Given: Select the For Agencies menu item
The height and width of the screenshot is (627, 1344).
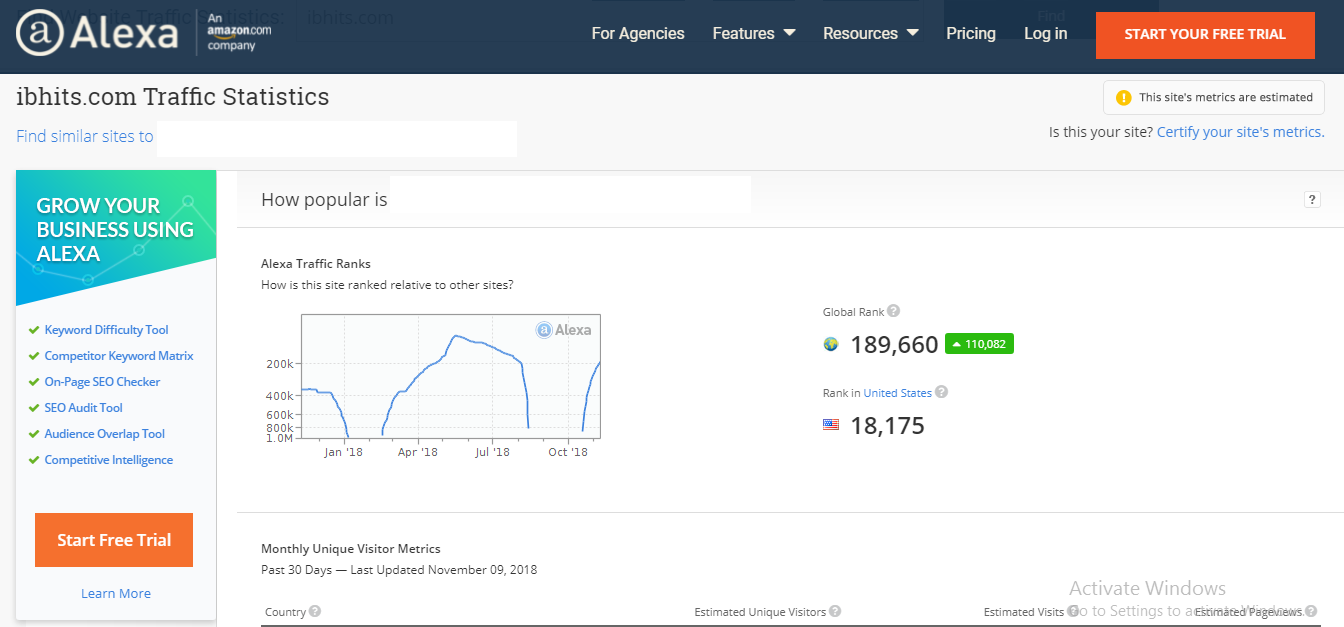Looking at the screenshot, I should 637,33.
